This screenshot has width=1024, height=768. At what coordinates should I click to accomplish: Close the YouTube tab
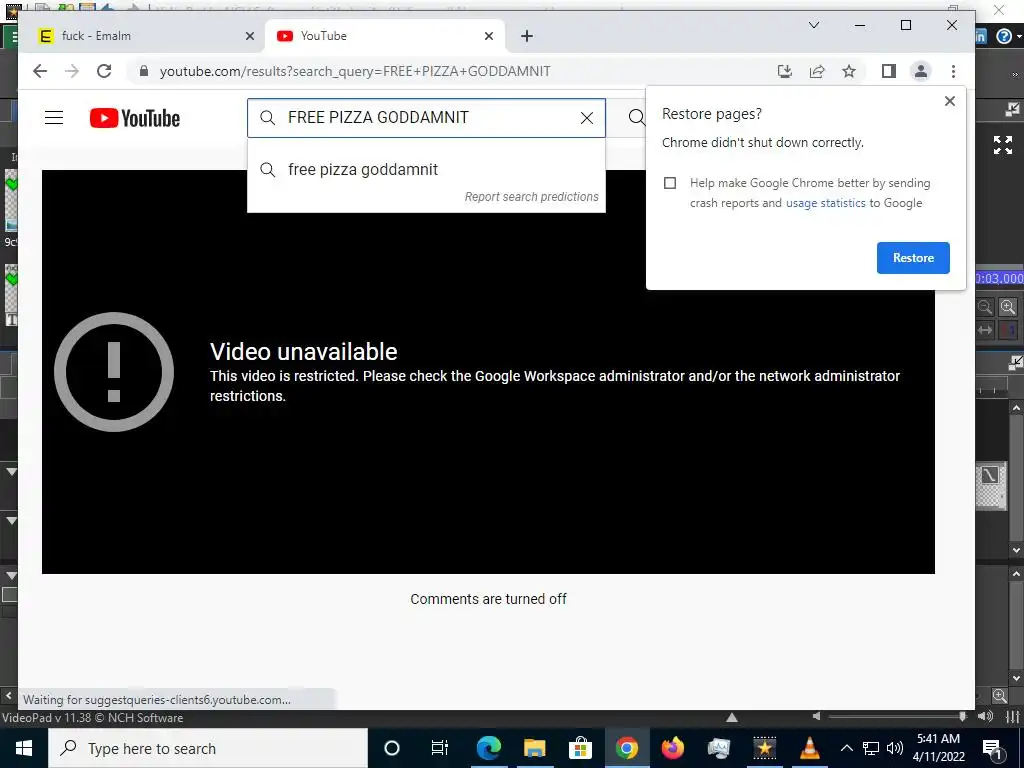coord(488,36)
